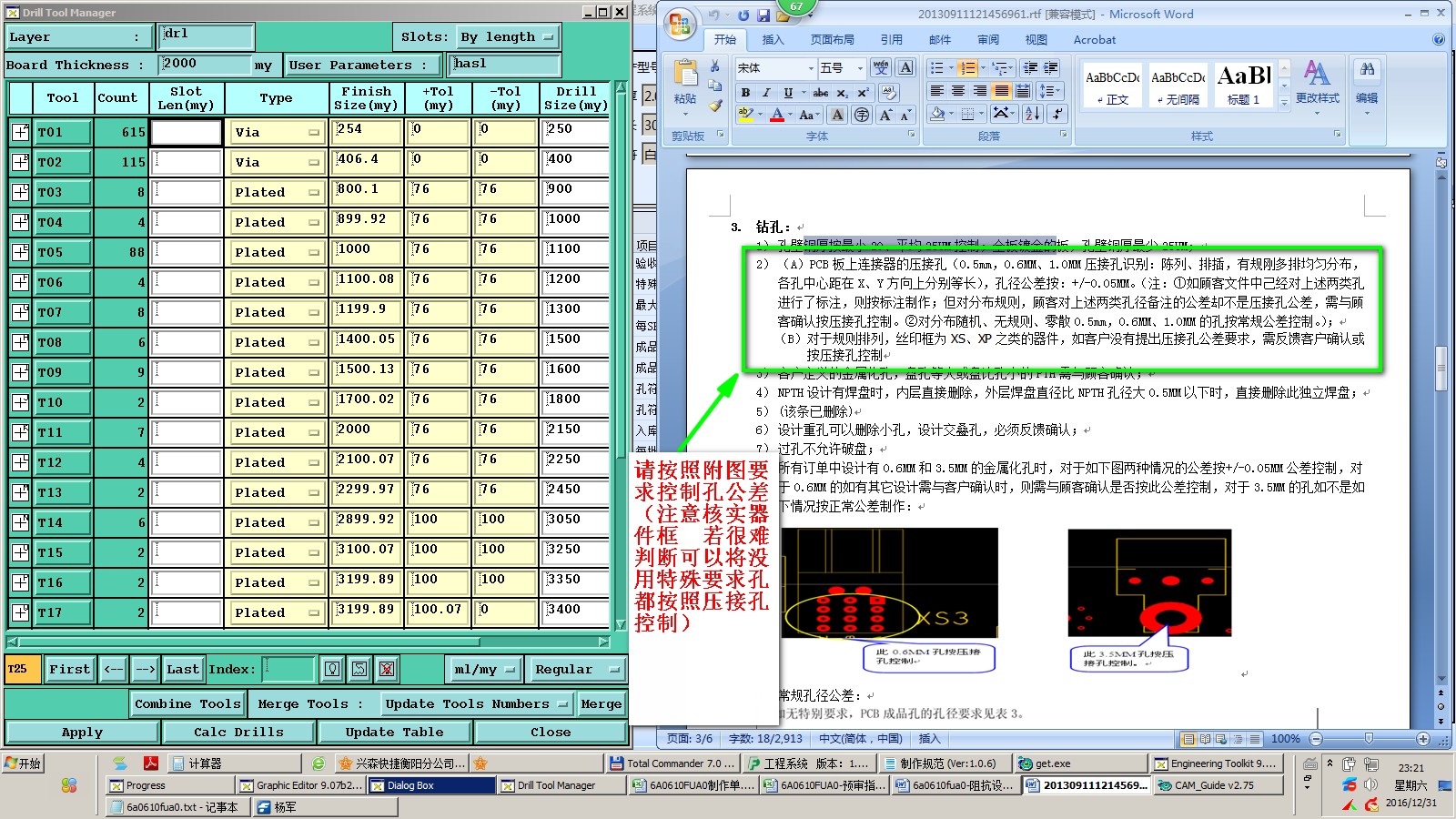Open the 页面布局 ribbon tab

tap(832, 40)
